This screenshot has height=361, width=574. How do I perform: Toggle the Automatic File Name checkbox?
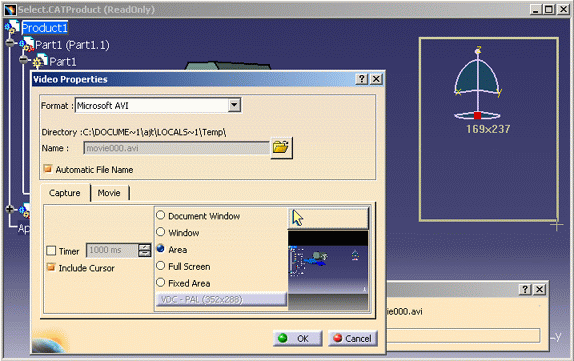pos(48,169)
